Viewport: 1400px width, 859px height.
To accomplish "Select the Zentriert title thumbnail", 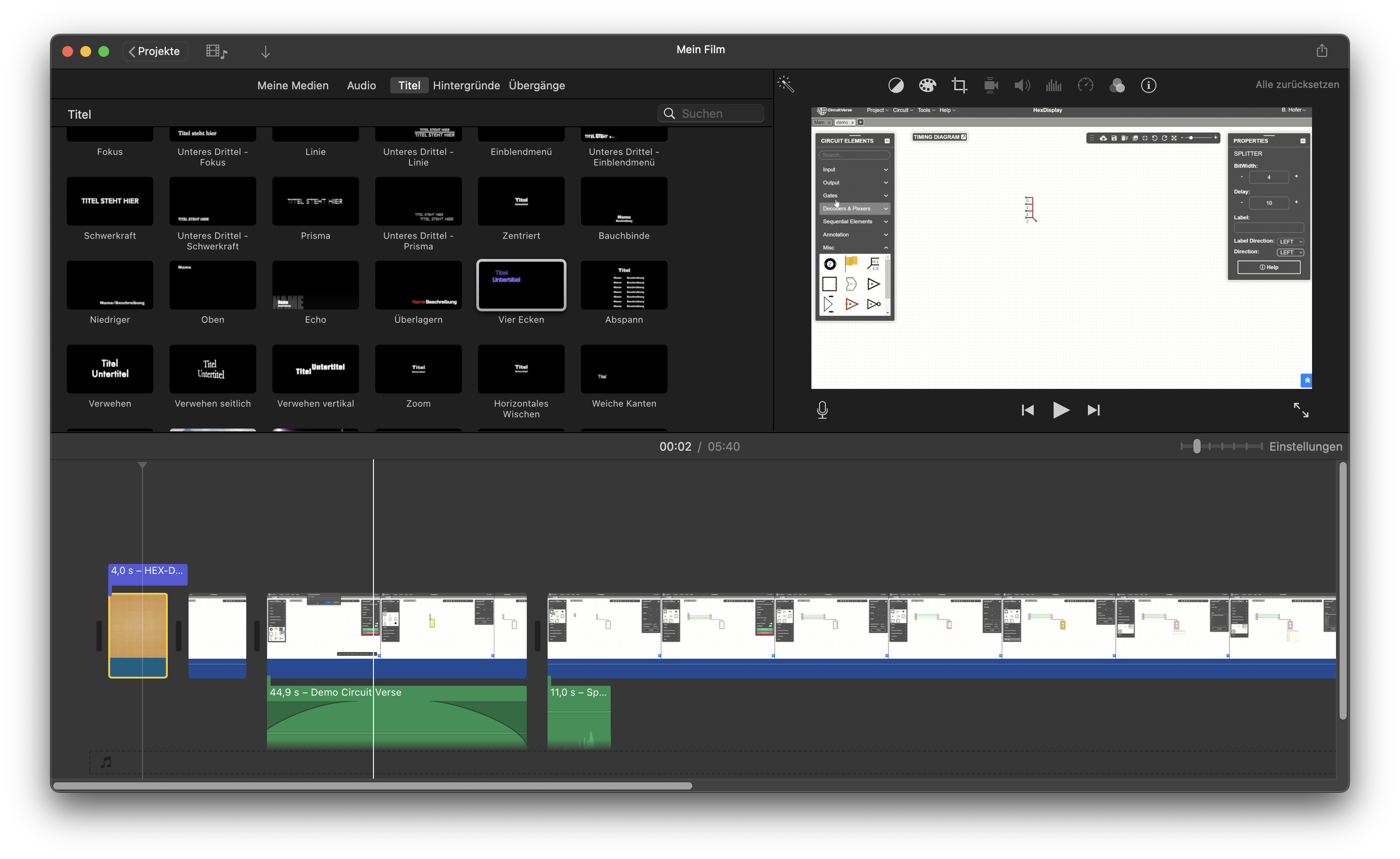I will tap(521, 201).
